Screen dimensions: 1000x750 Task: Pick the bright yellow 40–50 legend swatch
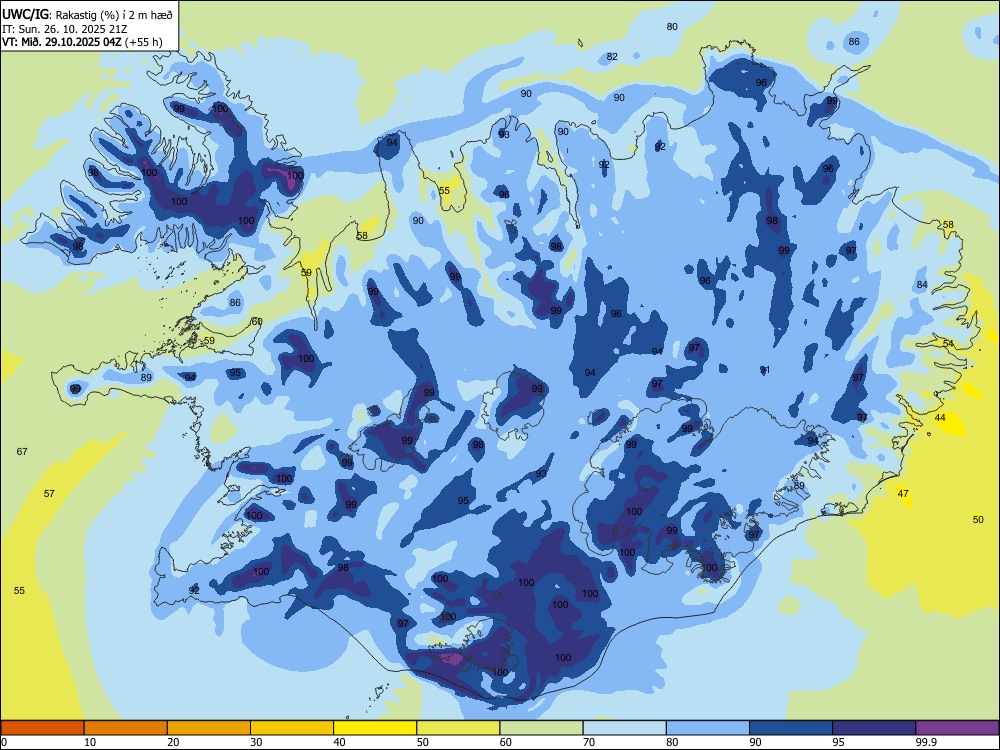pos(375,728)
